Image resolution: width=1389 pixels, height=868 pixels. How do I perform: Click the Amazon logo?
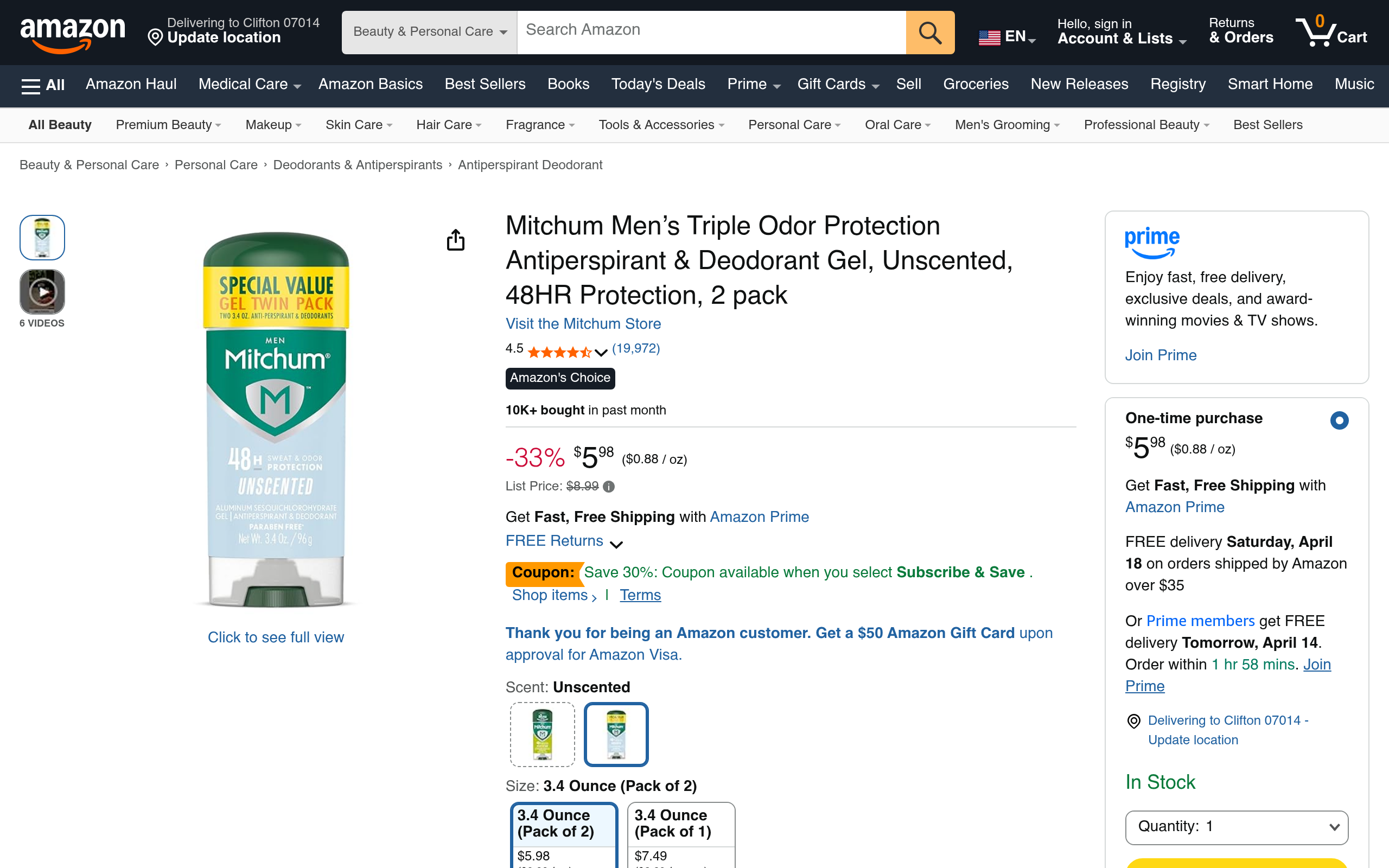[72, 33]
